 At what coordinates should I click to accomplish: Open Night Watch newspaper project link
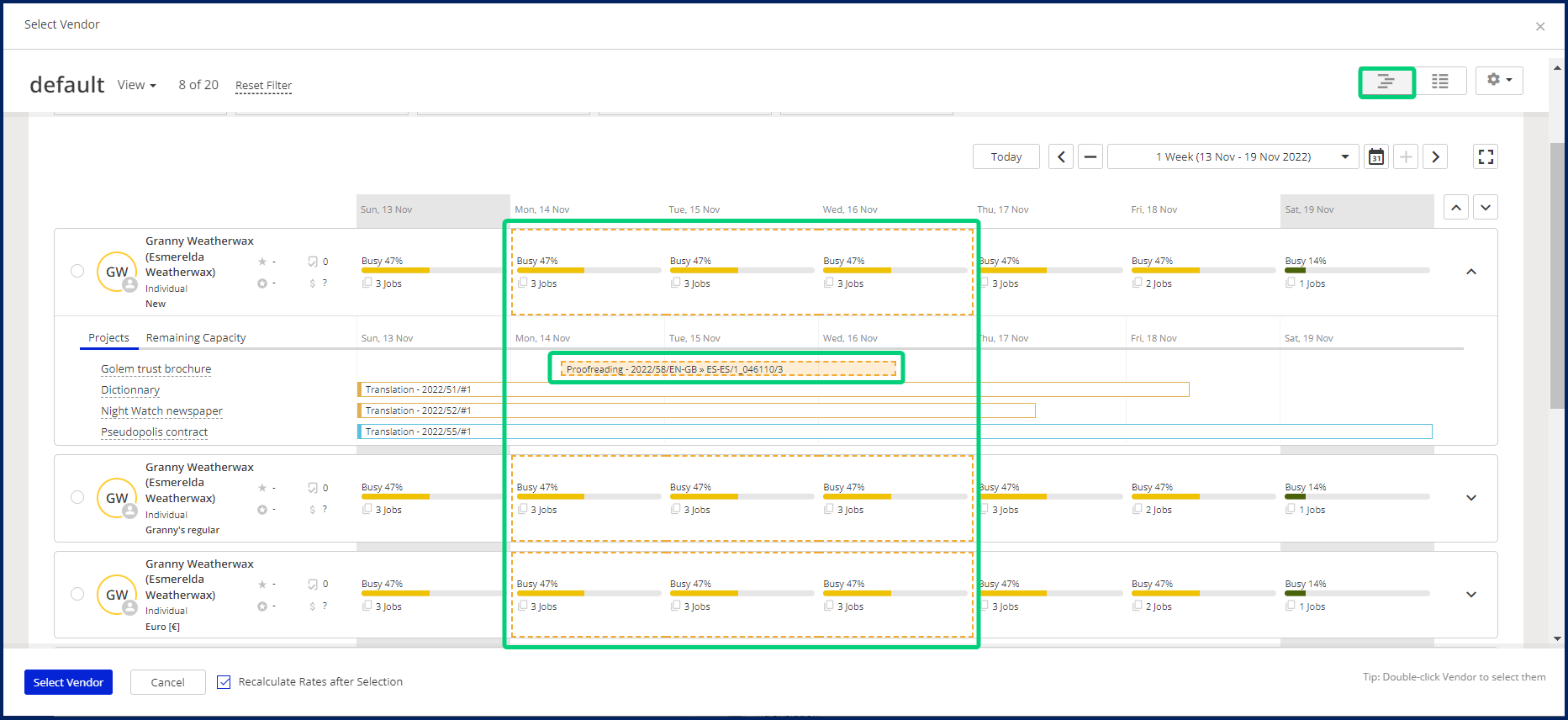click(162, 411)
